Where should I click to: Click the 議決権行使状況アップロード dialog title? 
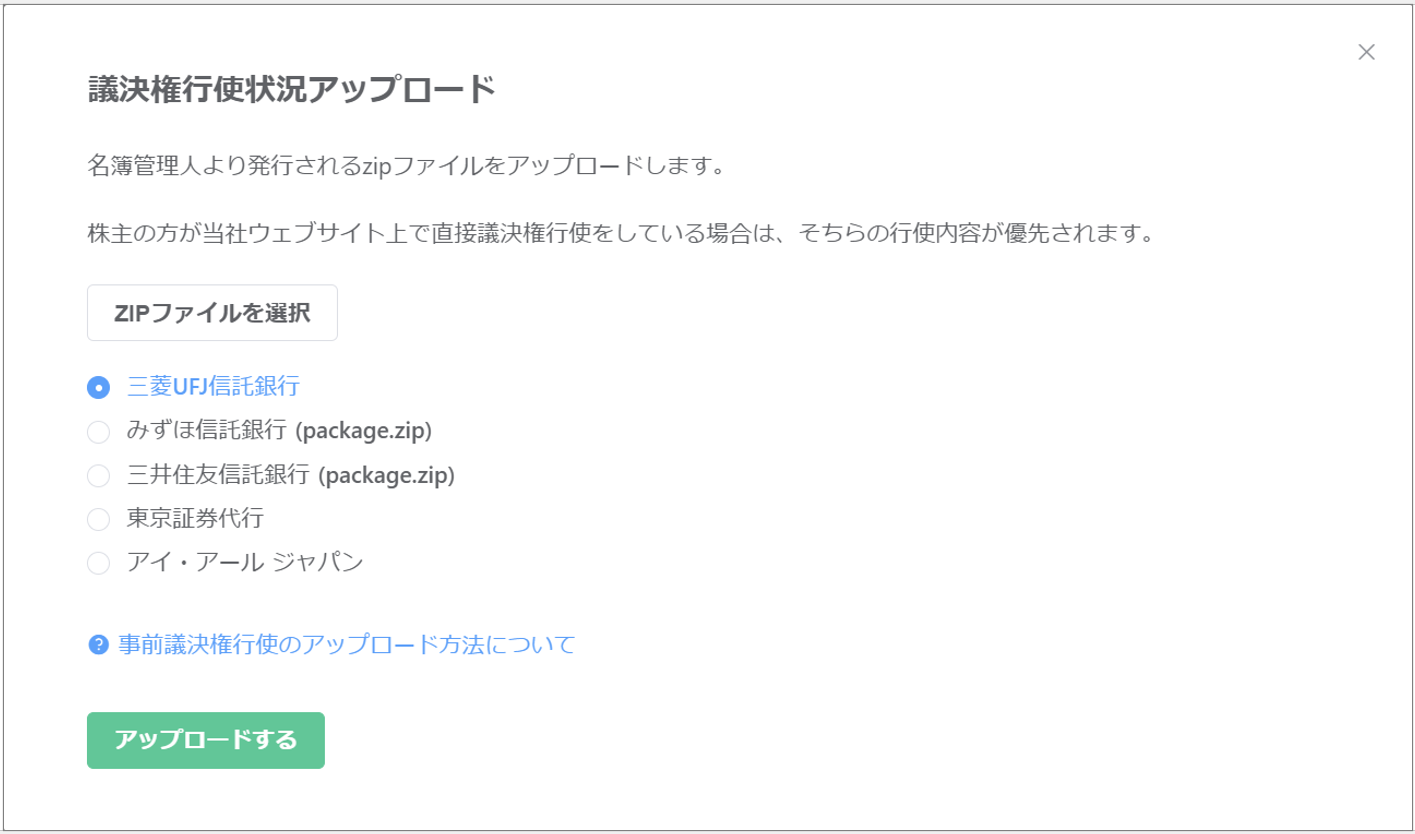coord(292,89)
